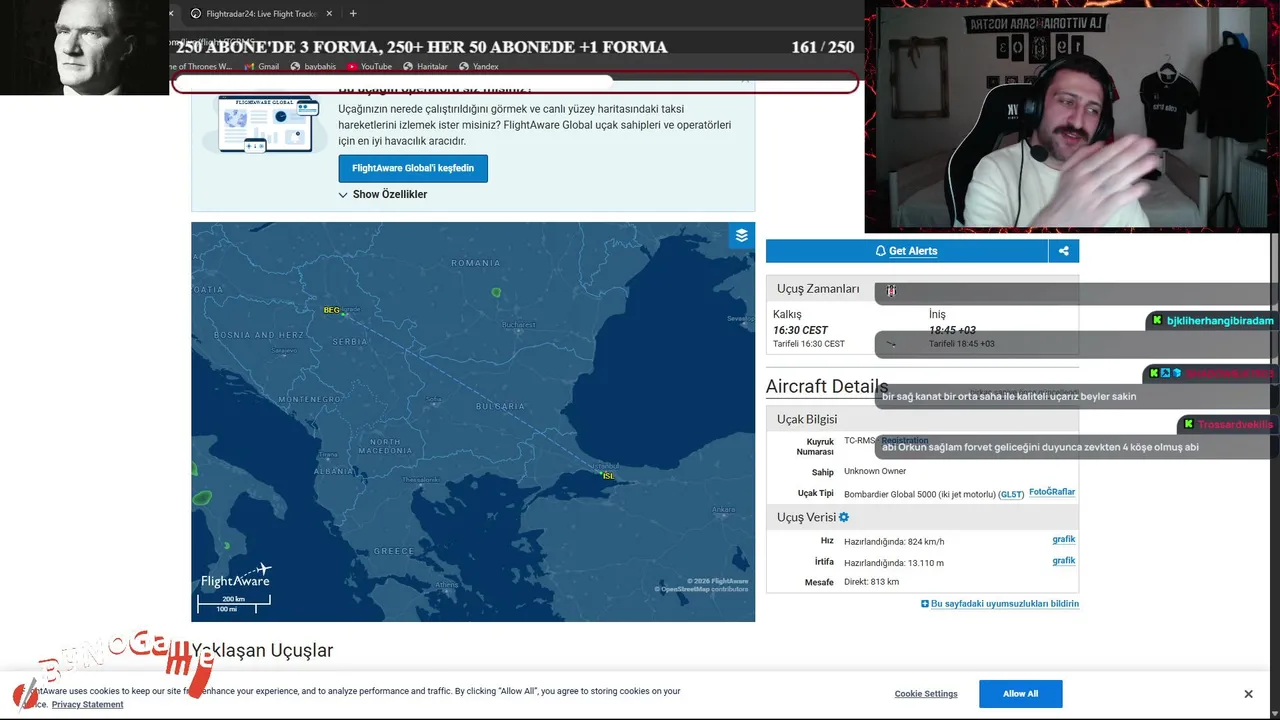This screenshot has height=720, width=1280.
Task: Click the share icon button
Action: point(1063,251)
